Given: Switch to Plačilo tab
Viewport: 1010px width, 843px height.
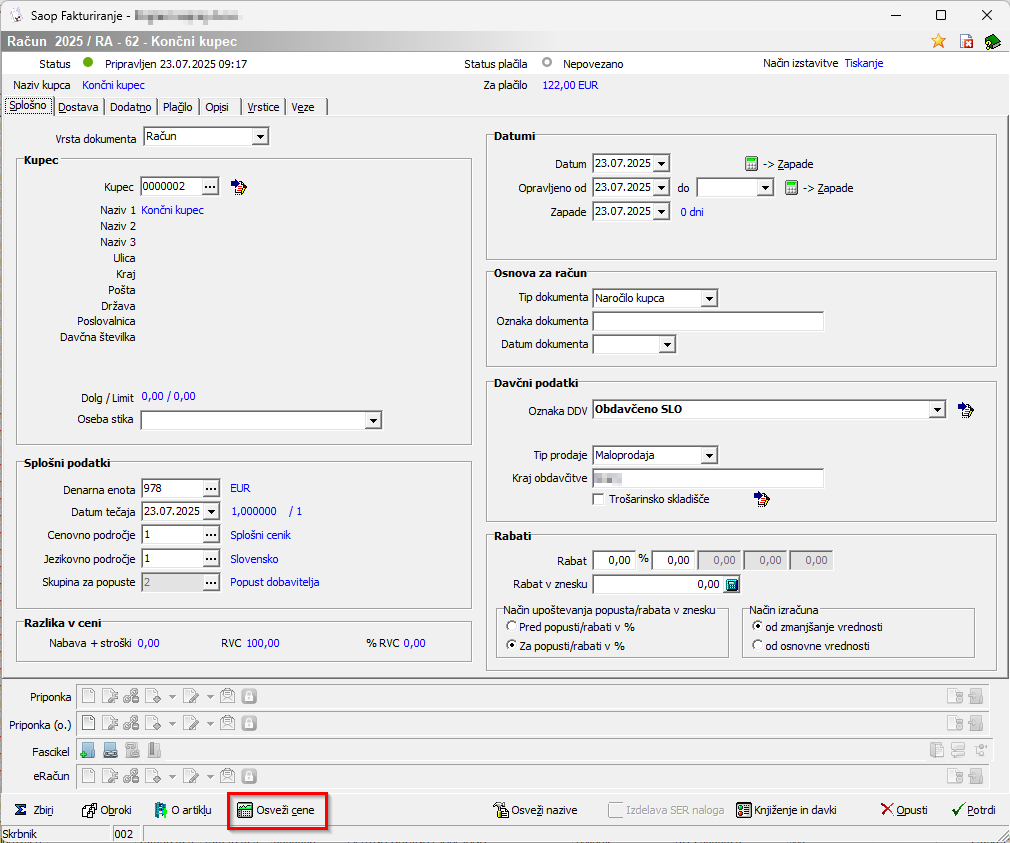Looking at the screenshot, I should (x=178, y=108).
